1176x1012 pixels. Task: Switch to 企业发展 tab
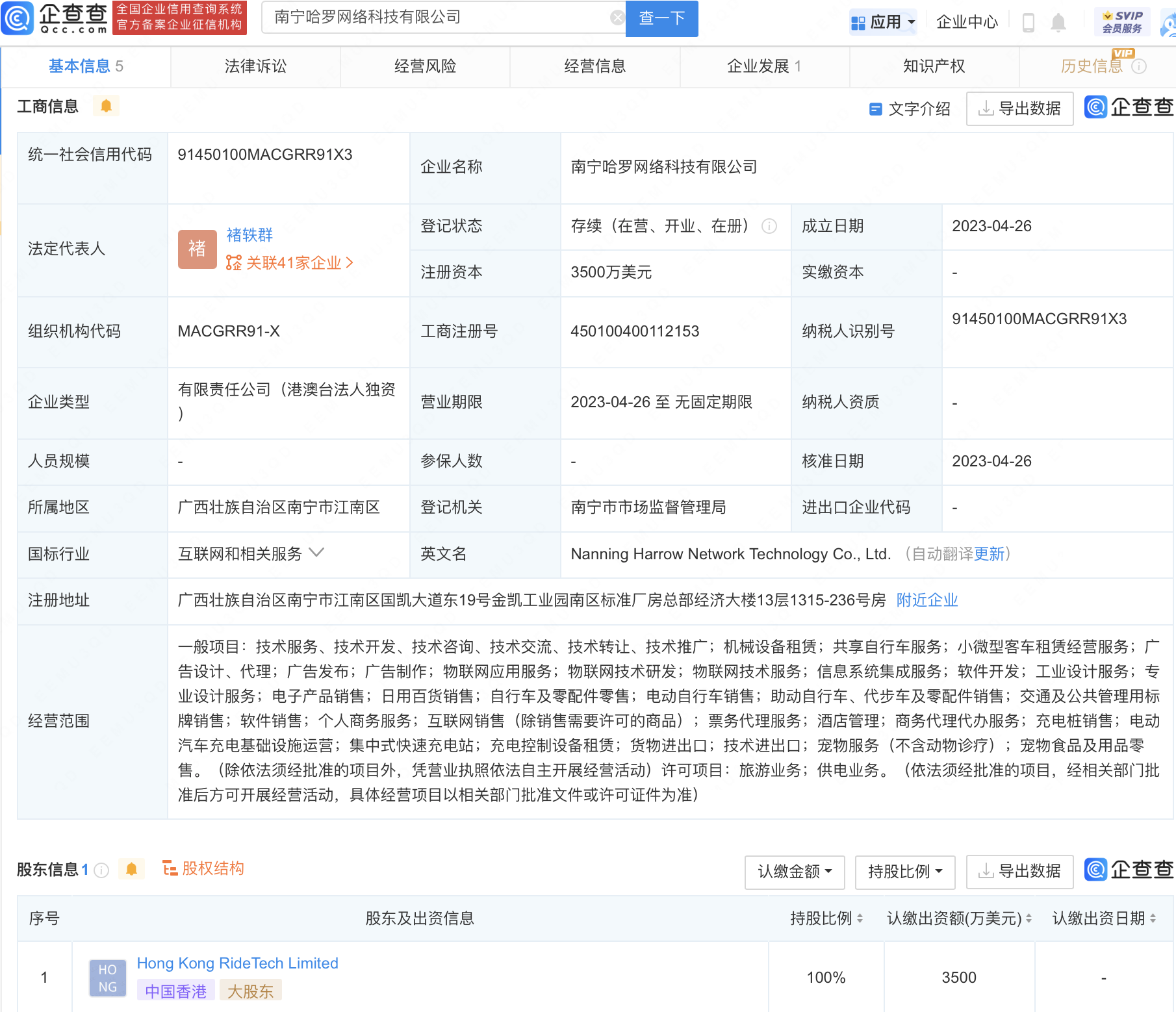pyautogui.click(x=764, y=66)
